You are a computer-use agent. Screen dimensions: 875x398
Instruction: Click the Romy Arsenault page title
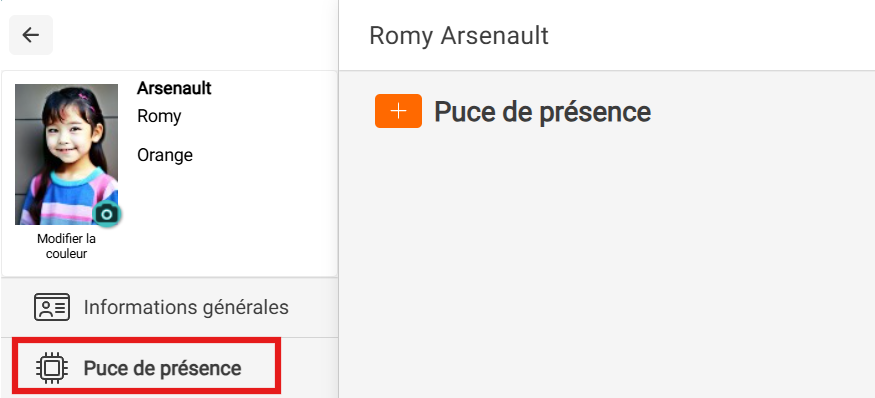pyautogui.click(x=459, y=36)
